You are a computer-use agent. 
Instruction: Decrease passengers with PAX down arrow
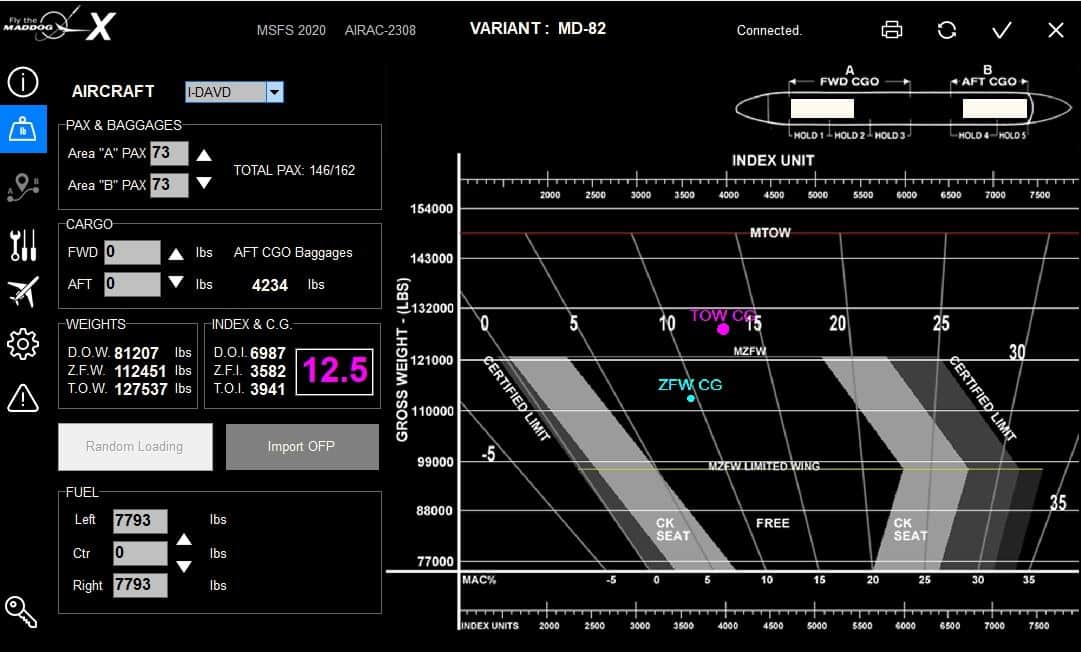[x=204, y=183]
